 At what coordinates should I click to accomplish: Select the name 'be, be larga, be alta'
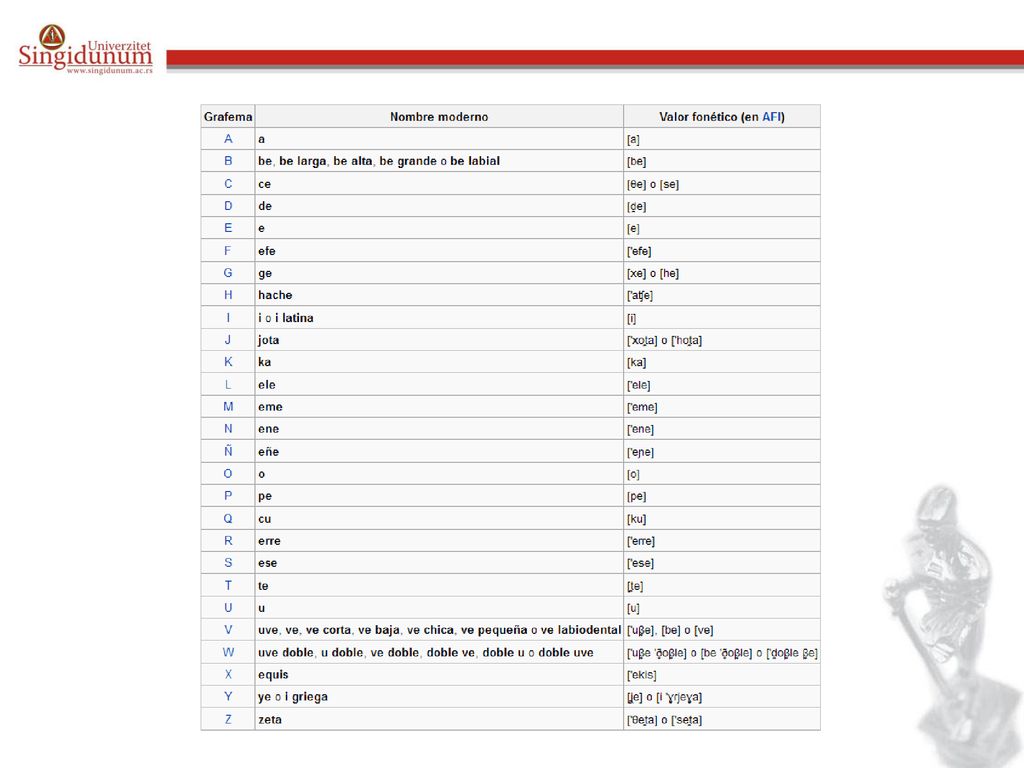tap(379, 161)
